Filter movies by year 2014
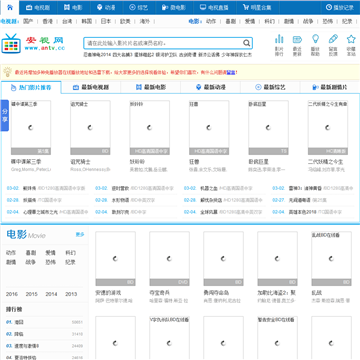This screenshot has width=360, height=360. [51, 294]
